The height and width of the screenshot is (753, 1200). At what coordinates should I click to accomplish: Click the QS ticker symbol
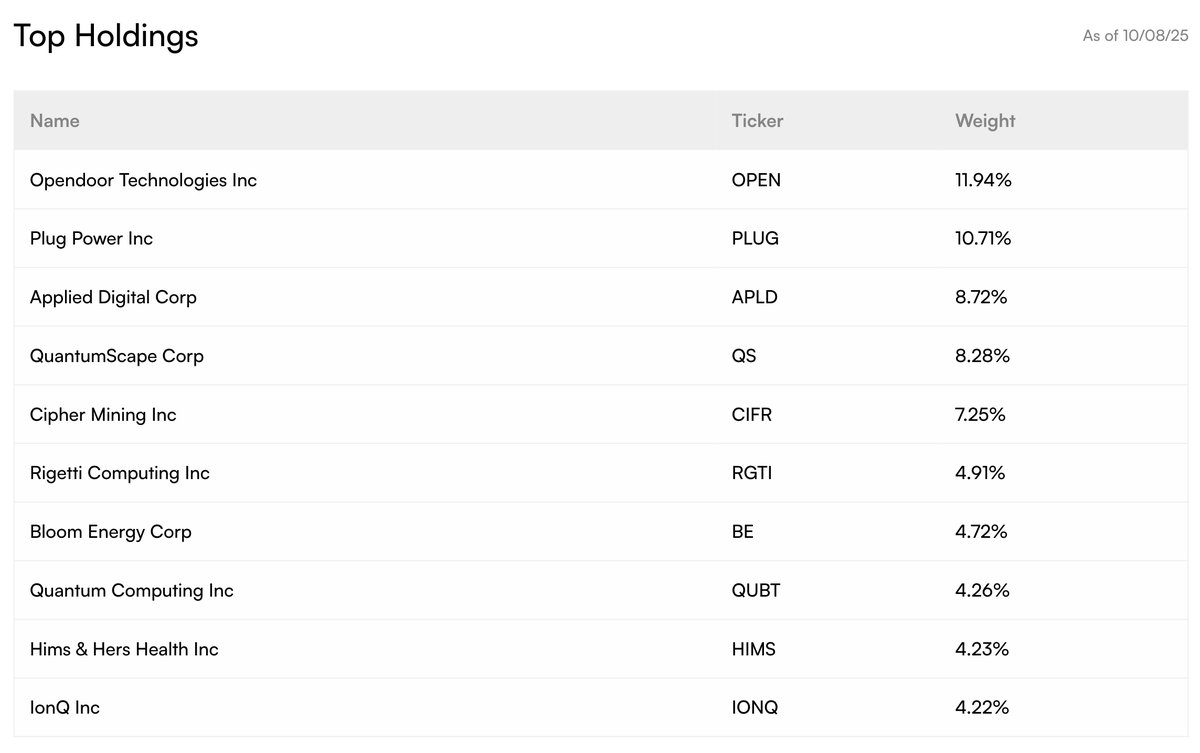pos(743,356)
